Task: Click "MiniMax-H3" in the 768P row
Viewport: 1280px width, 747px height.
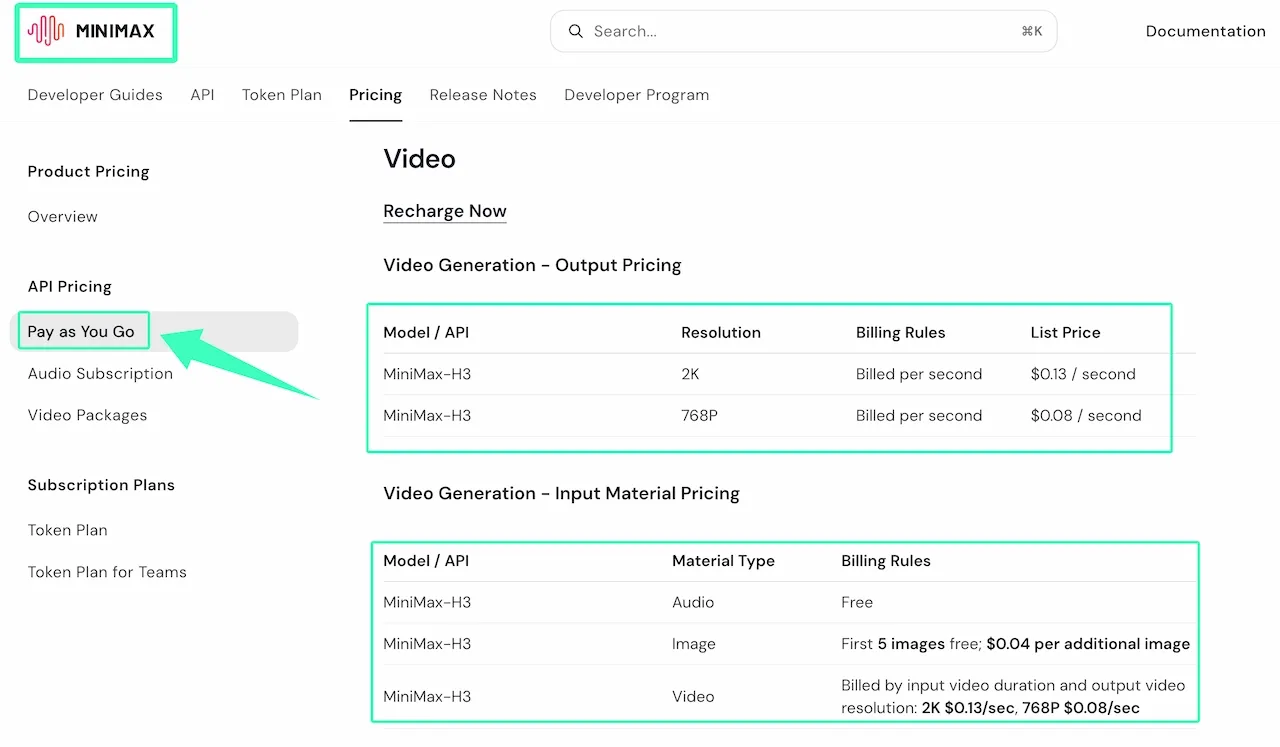Action: (x=427, y=415)
